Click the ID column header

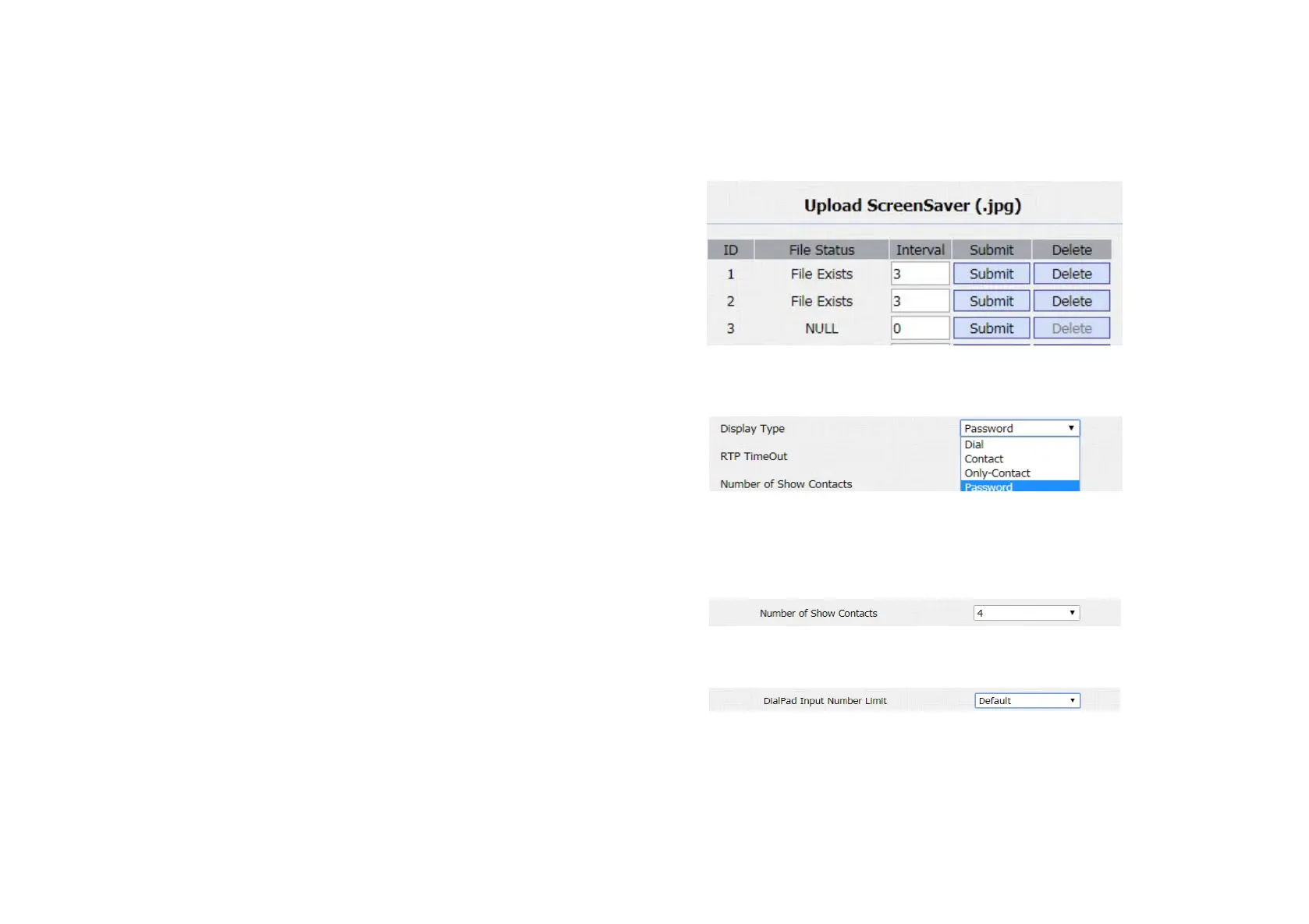(730, 250)
